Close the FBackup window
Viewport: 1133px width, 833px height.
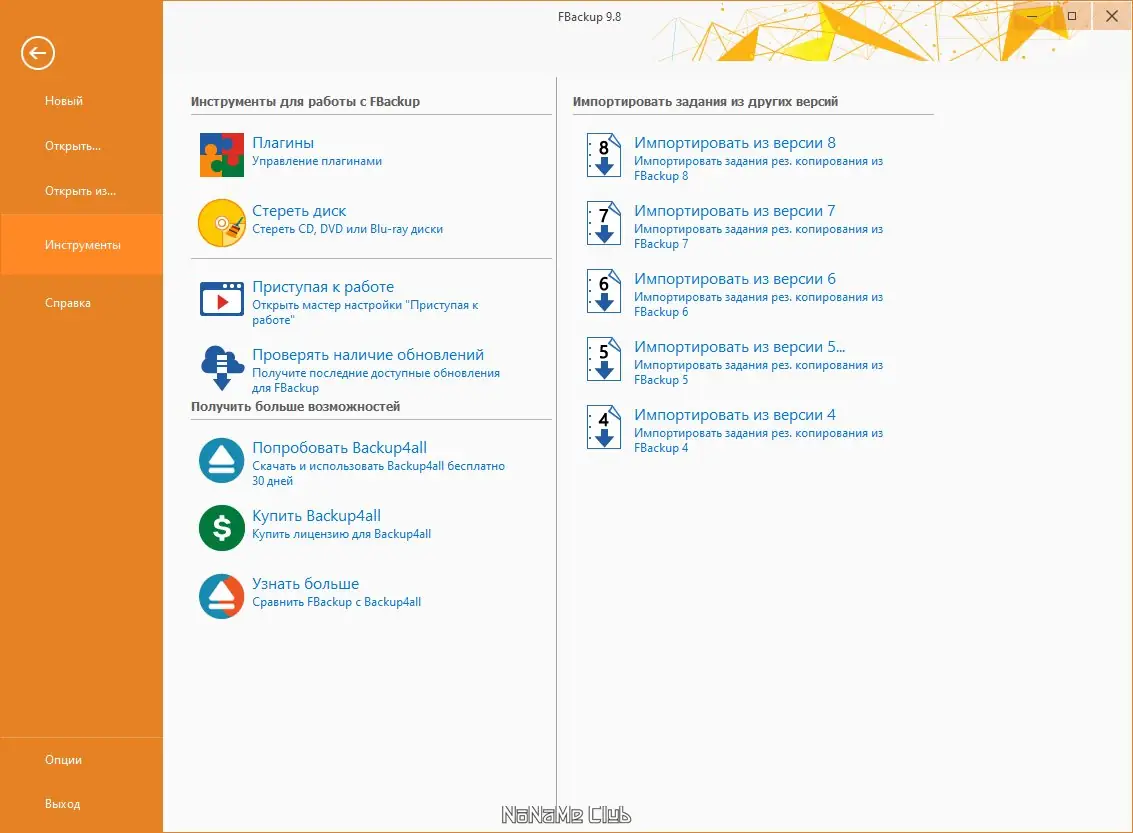(x=1112, y=16)
